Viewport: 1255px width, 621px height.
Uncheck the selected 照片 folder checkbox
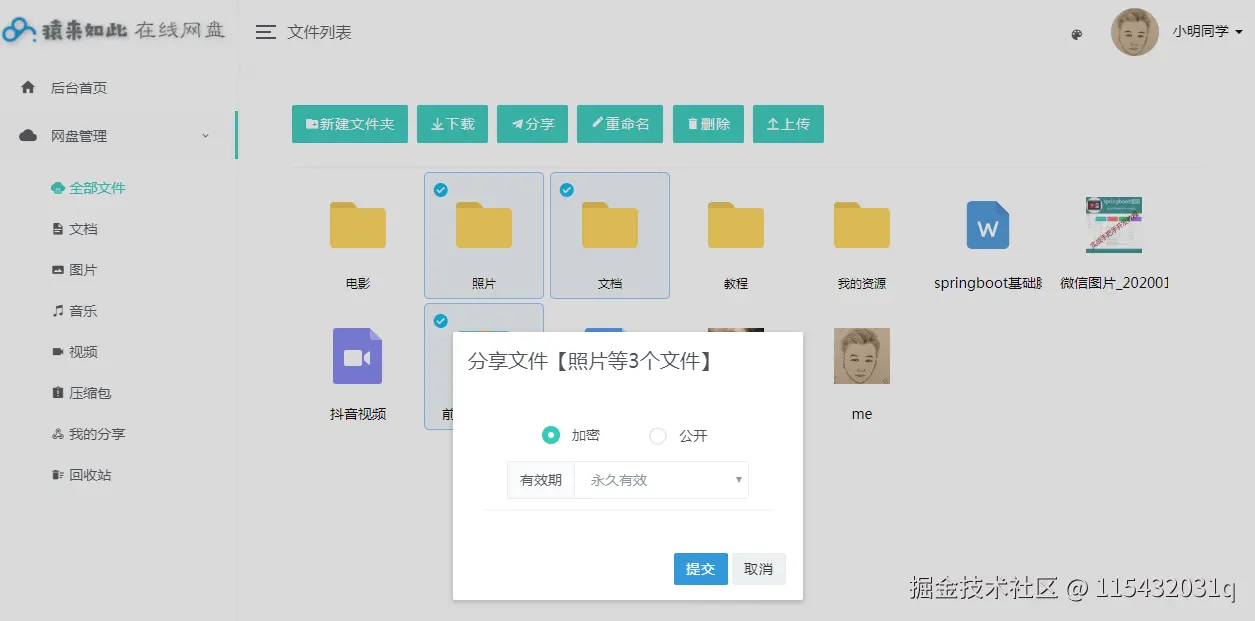click(x=440, y=190)
